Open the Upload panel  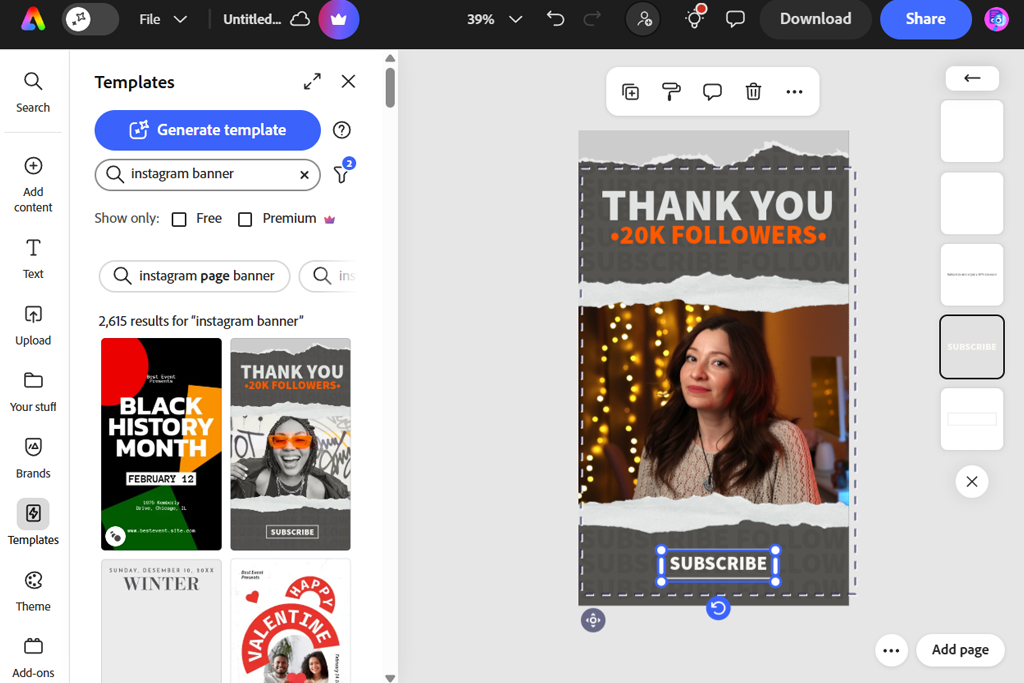pos(33,325)
